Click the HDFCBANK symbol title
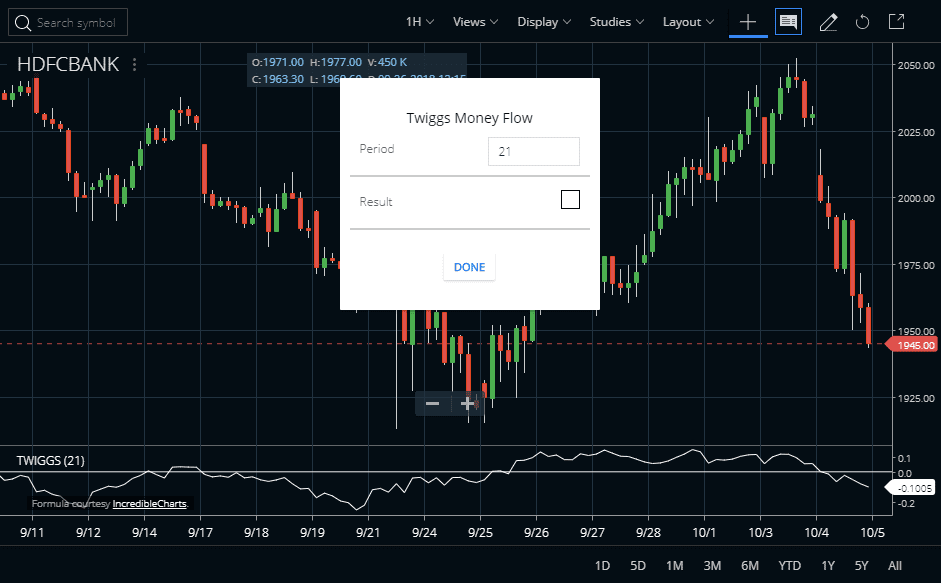 click(x=68, y=64)
